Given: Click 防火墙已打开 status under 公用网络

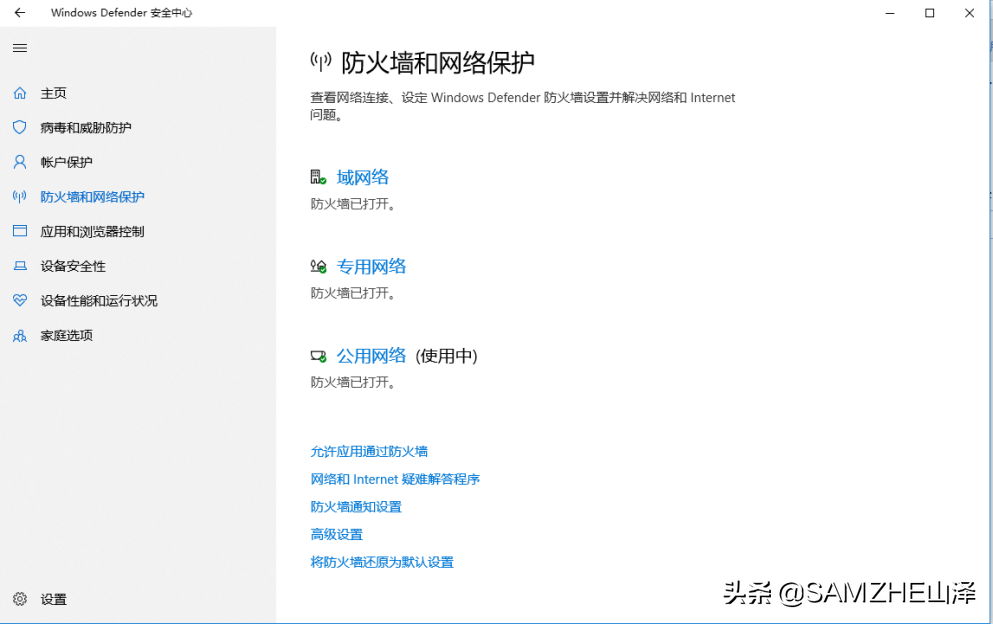Looking at the screenshot, I should tap(353, 383).
